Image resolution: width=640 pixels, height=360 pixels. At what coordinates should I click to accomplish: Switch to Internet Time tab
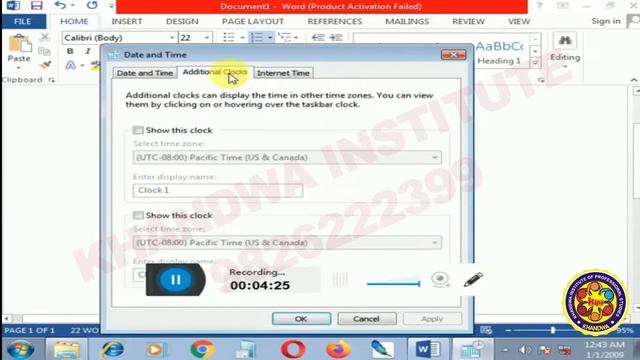(x=283, y=73)
